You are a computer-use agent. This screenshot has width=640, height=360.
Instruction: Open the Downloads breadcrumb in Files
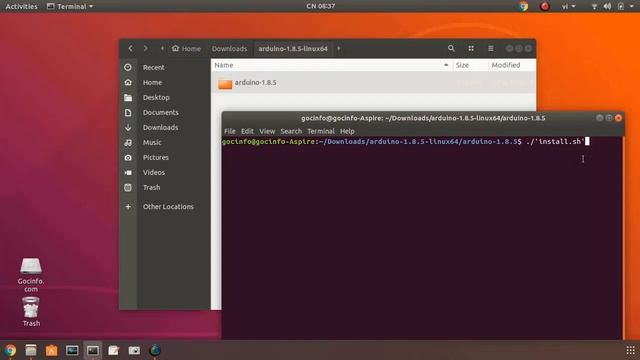tap(229, 49)
